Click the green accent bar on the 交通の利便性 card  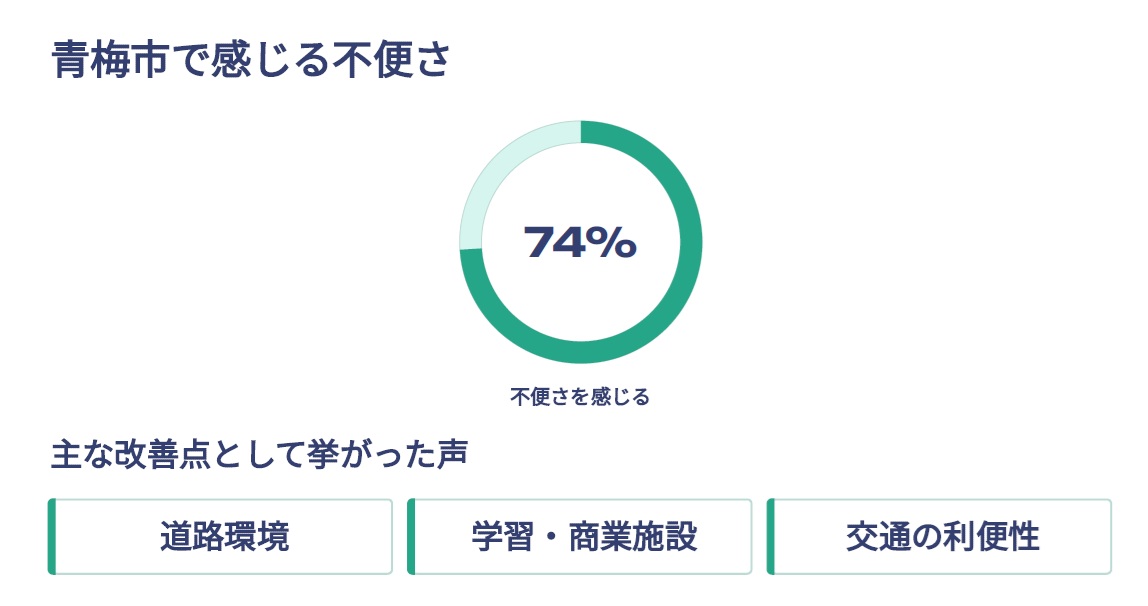point(771,537)
